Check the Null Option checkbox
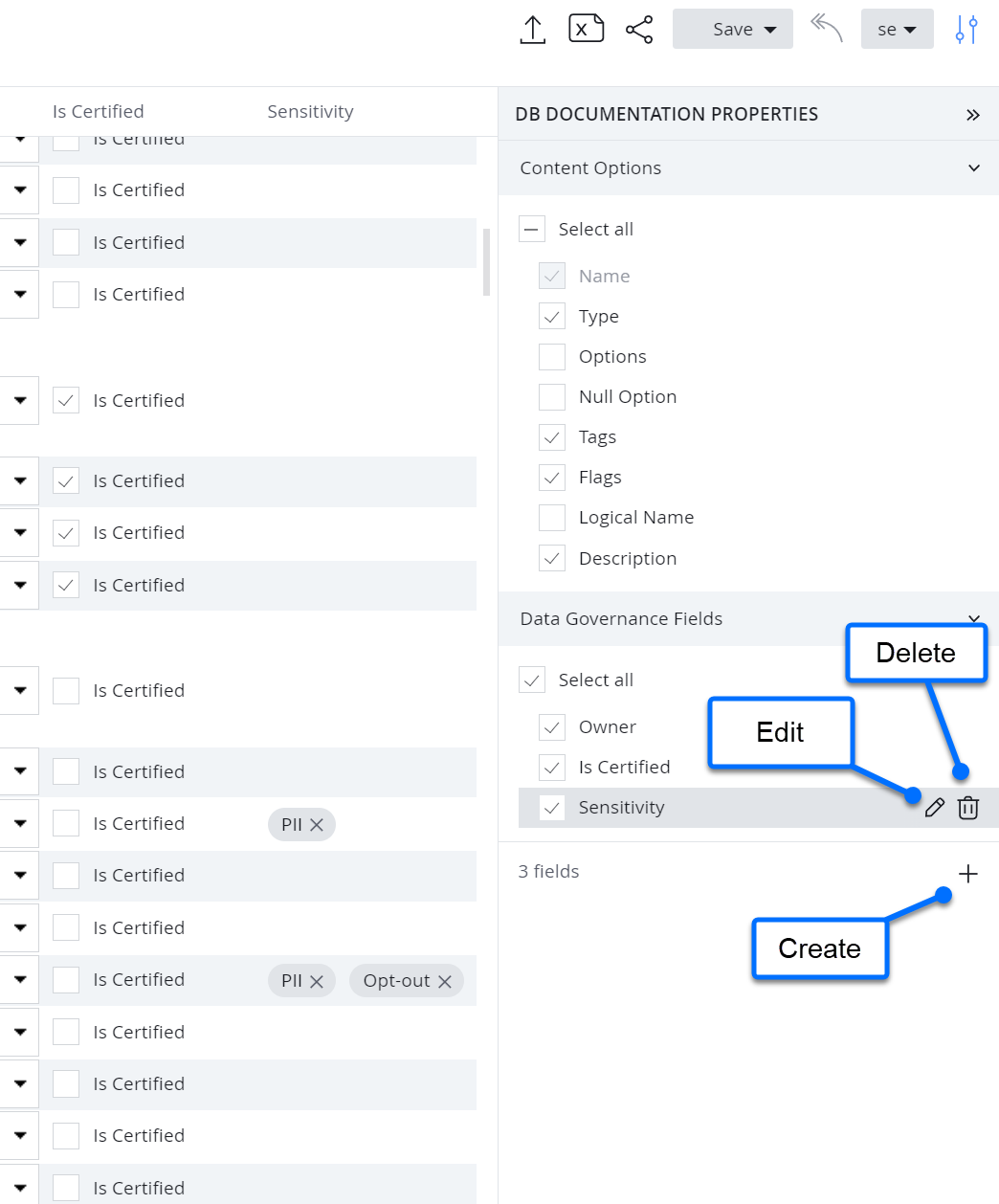999x1204 pixels. pos(552,396)
